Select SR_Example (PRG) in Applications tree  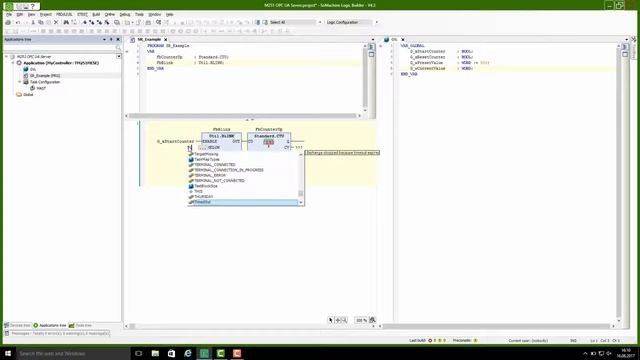[45, 76]
